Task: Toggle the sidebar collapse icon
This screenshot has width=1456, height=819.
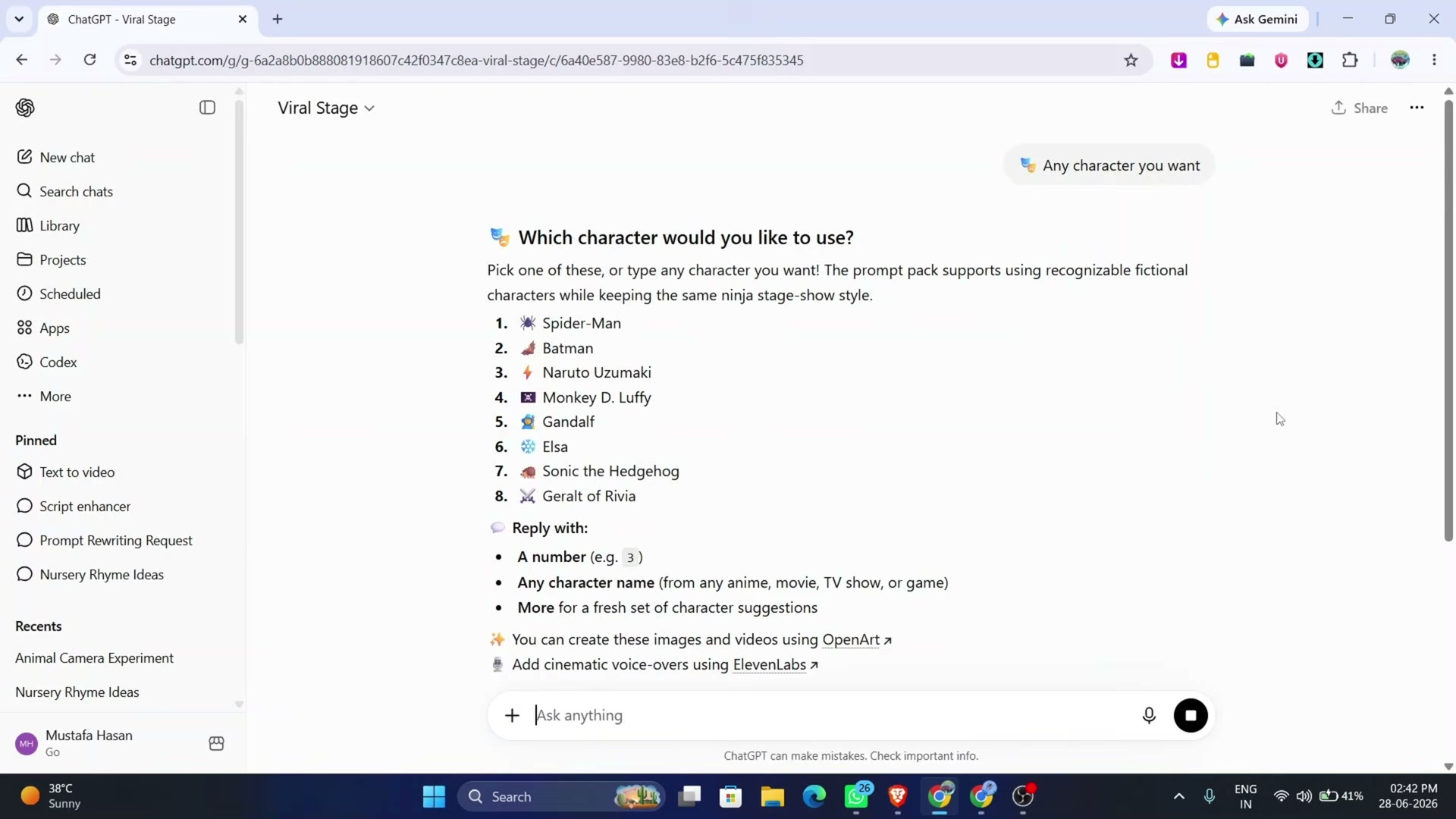Action: (207, 108)
